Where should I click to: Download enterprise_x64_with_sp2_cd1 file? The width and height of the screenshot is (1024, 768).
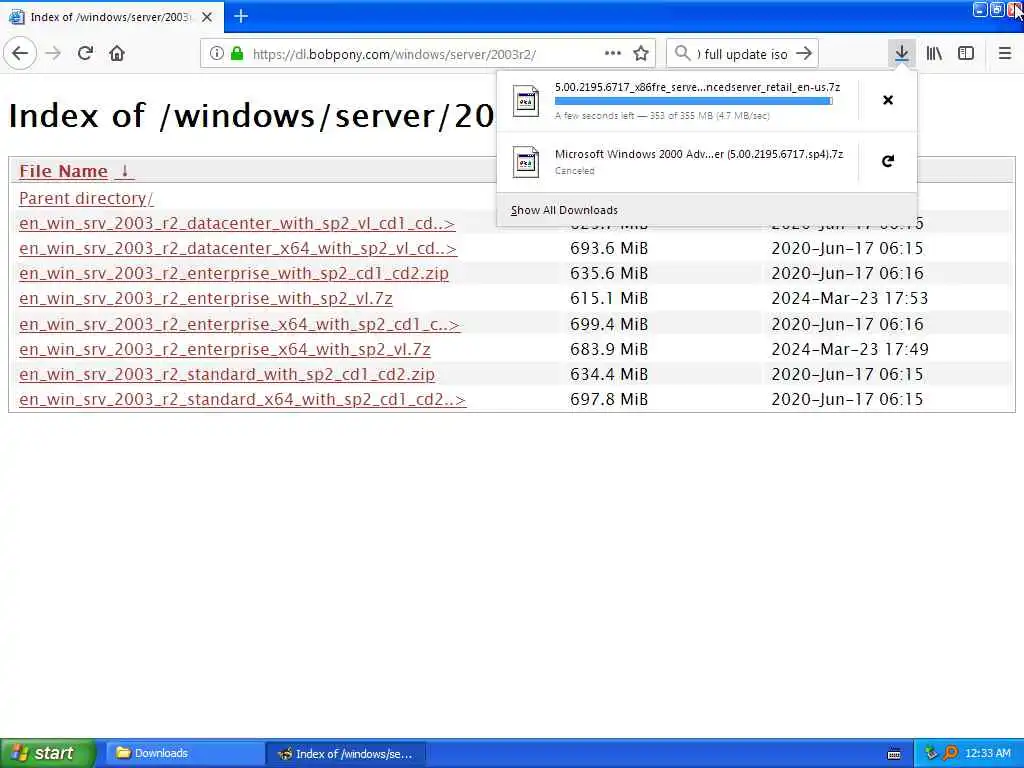(240, 325)
